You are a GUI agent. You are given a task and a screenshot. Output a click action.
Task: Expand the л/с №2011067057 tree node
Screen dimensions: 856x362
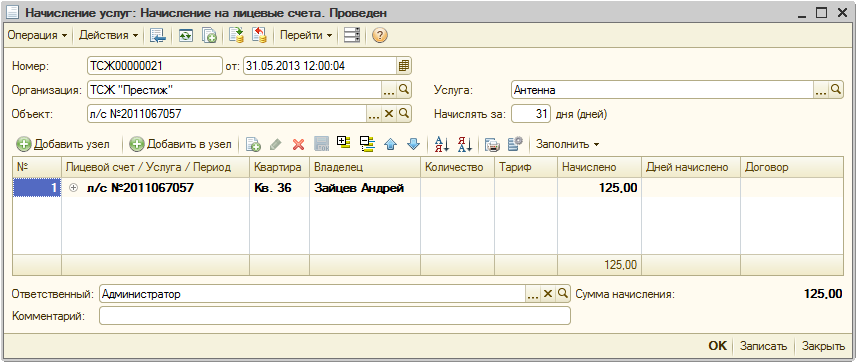[x=74, y=188]
